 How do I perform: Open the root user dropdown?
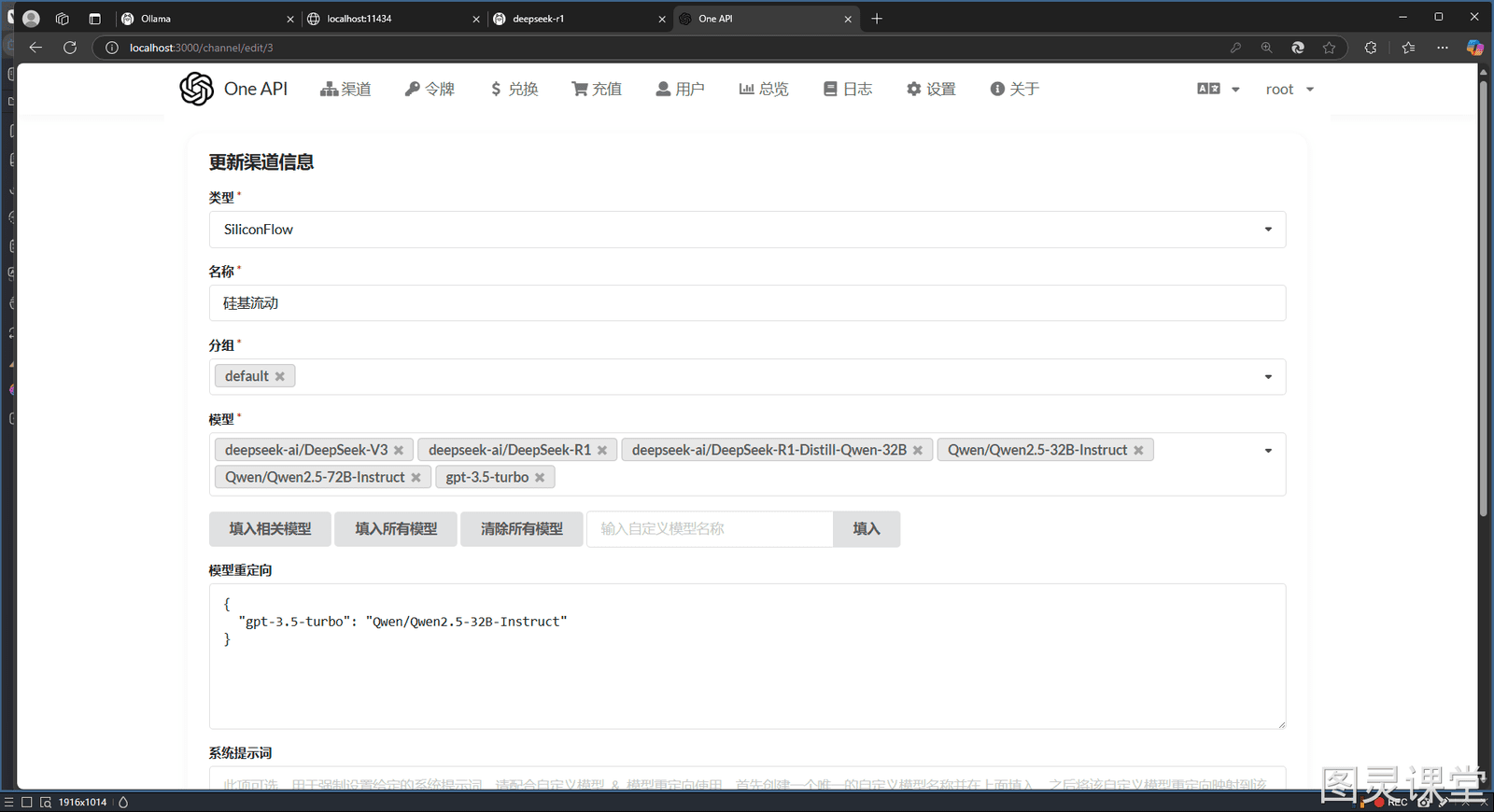coord(1290,89)
